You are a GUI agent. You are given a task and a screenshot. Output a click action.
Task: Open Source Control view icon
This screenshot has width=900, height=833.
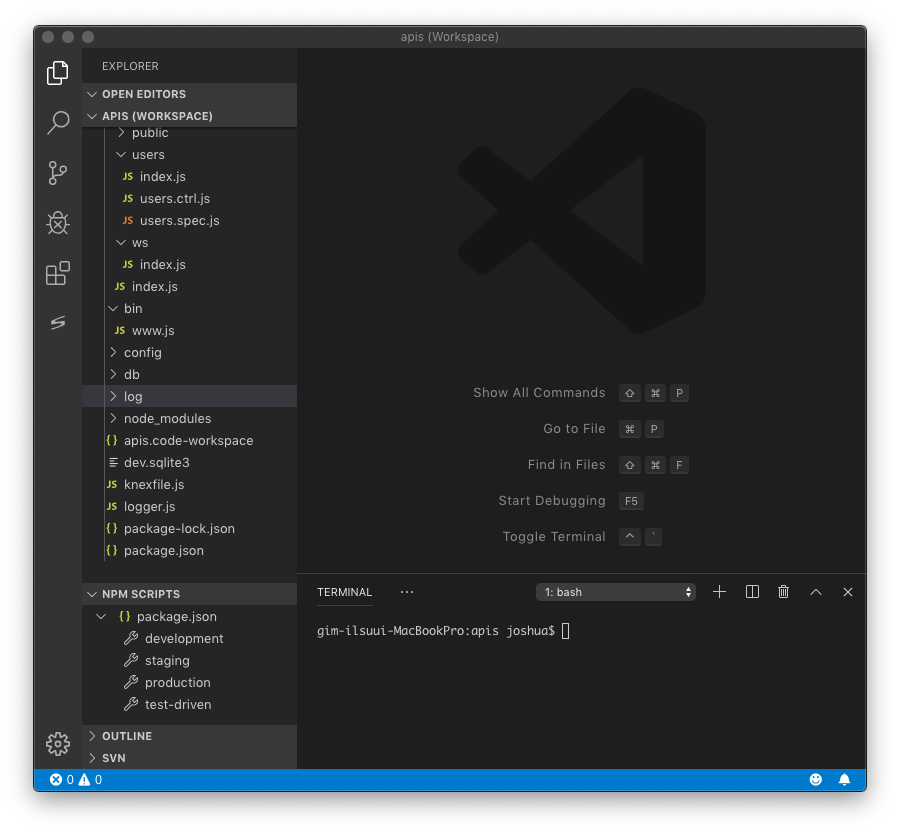(x=57, y=173)
